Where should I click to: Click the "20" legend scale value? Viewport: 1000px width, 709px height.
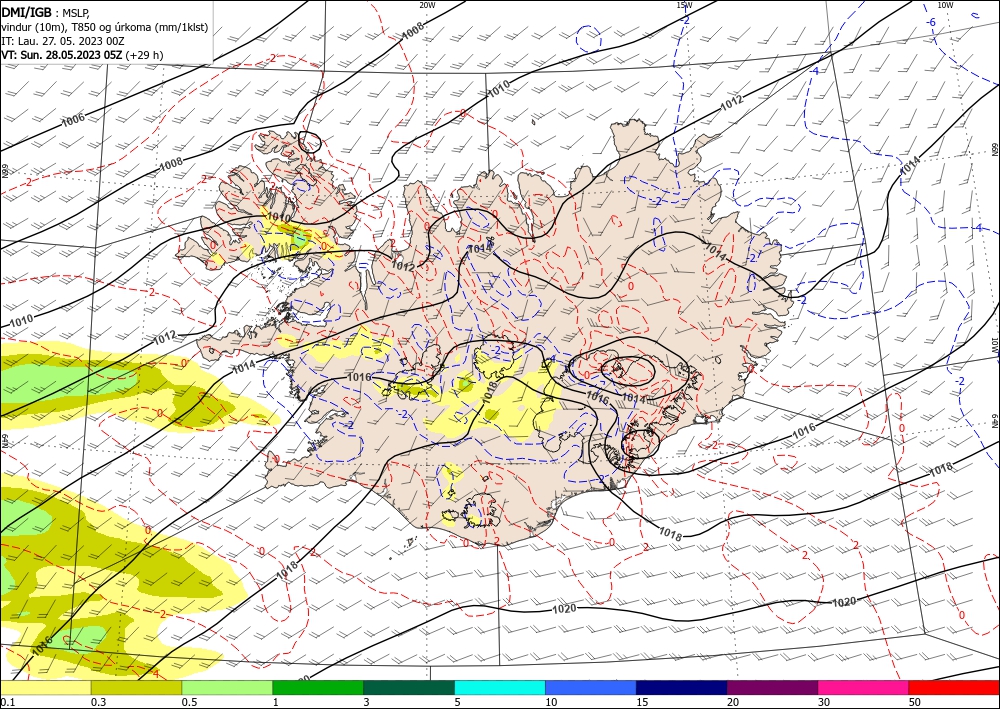tap(733, 703)
